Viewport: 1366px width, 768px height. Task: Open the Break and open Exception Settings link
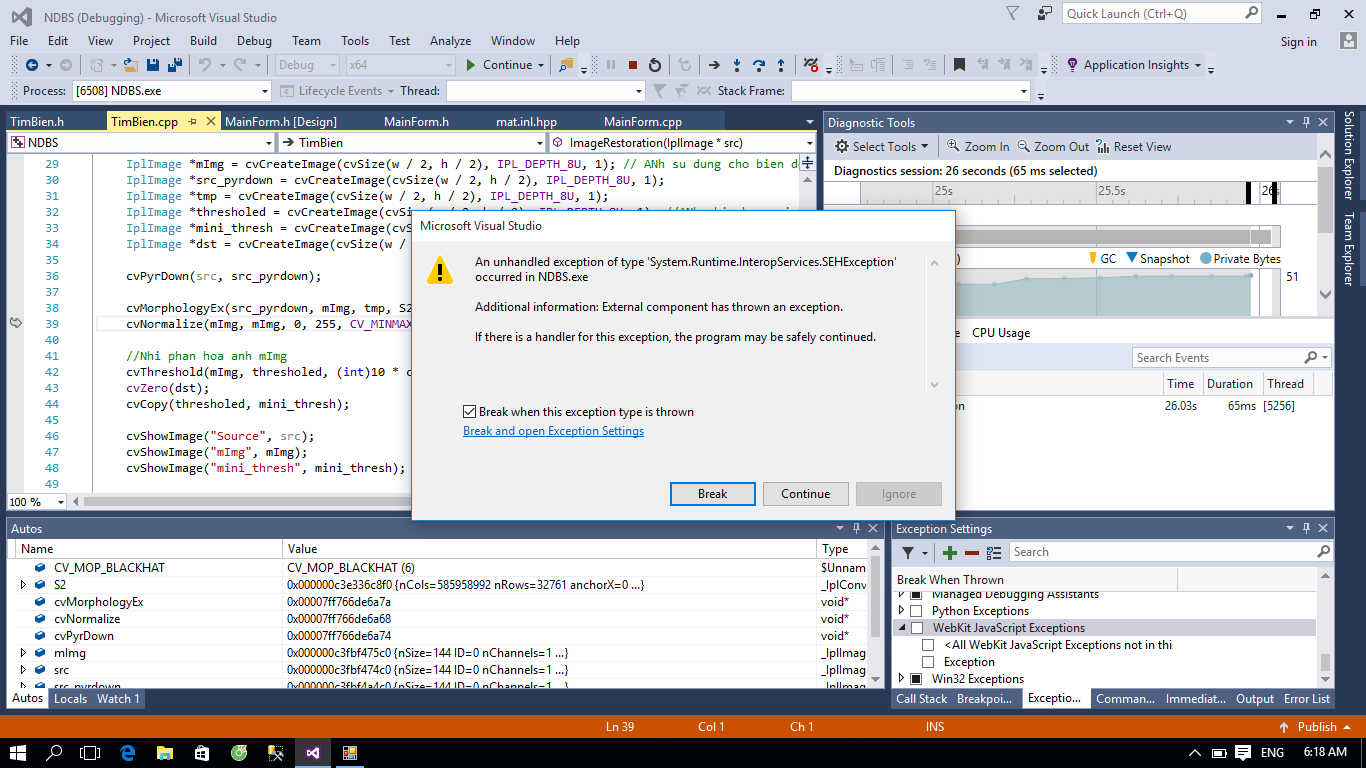553,431
